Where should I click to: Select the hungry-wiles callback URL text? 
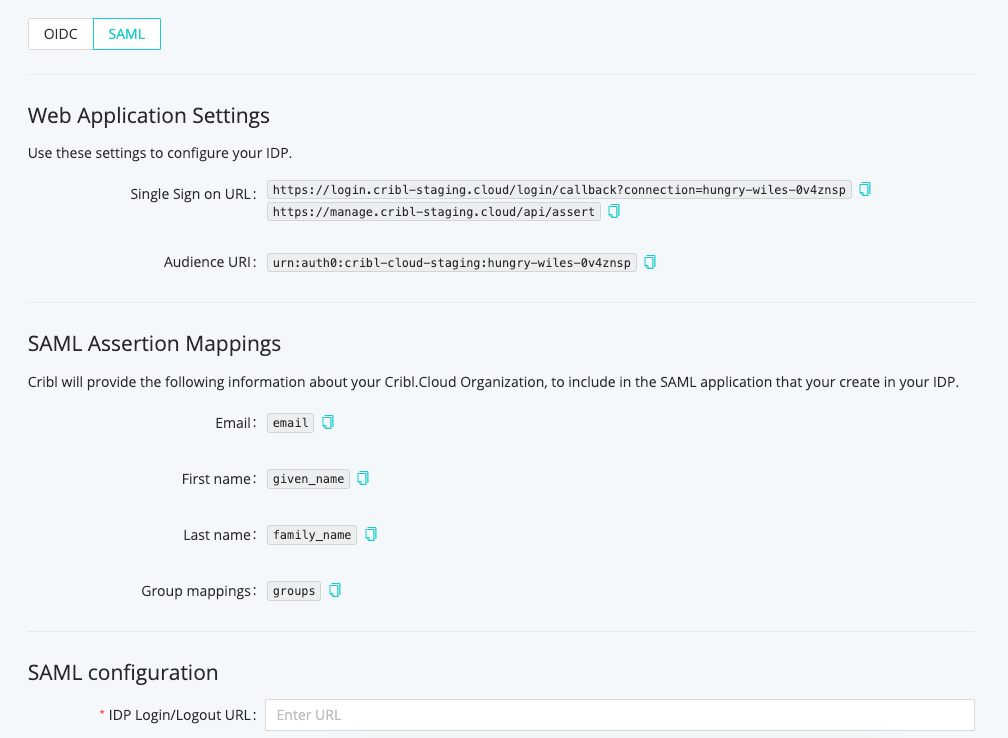(x=556, y=189)
